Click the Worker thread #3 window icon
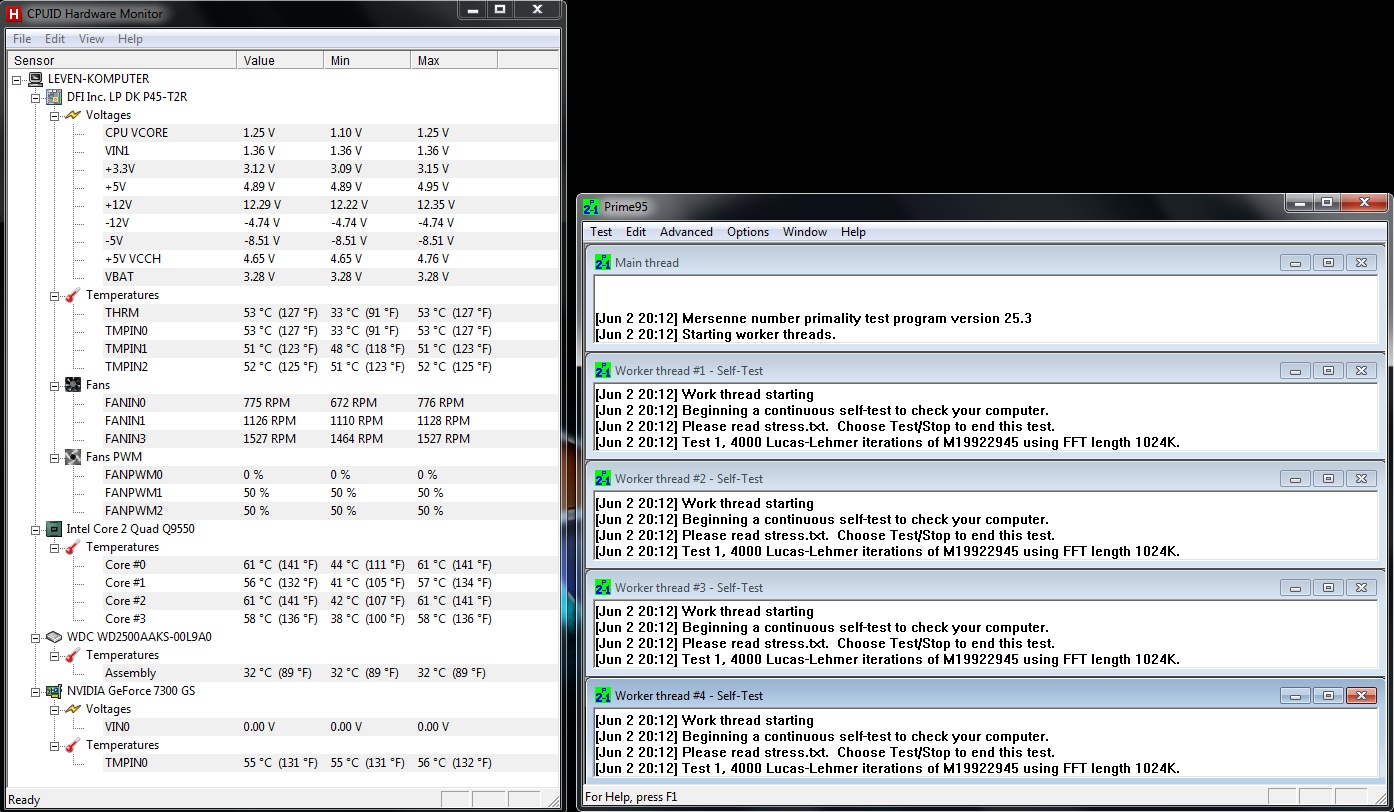 click(x=602, y=587)
